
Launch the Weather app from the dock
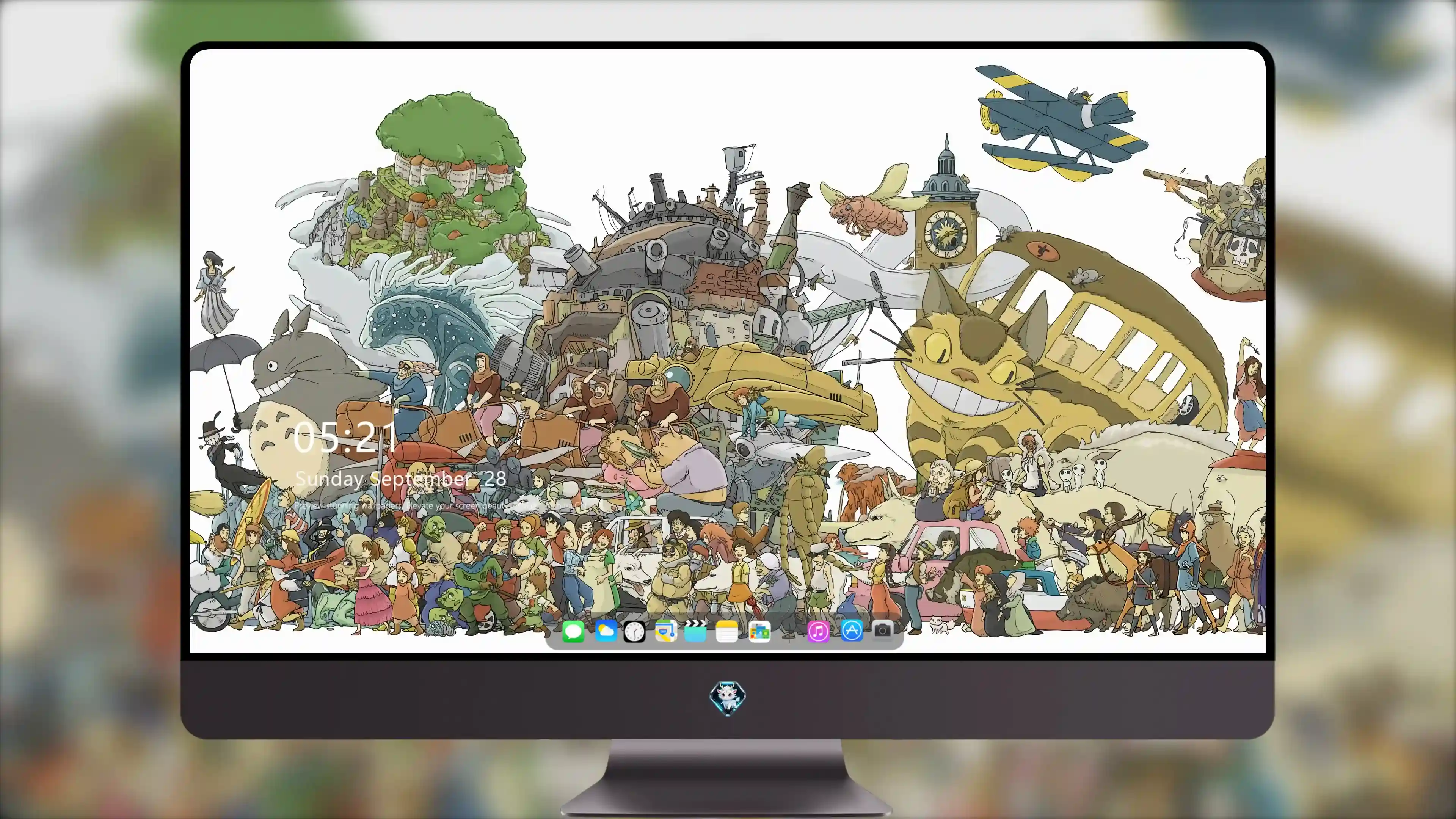[x=606, y=631]
